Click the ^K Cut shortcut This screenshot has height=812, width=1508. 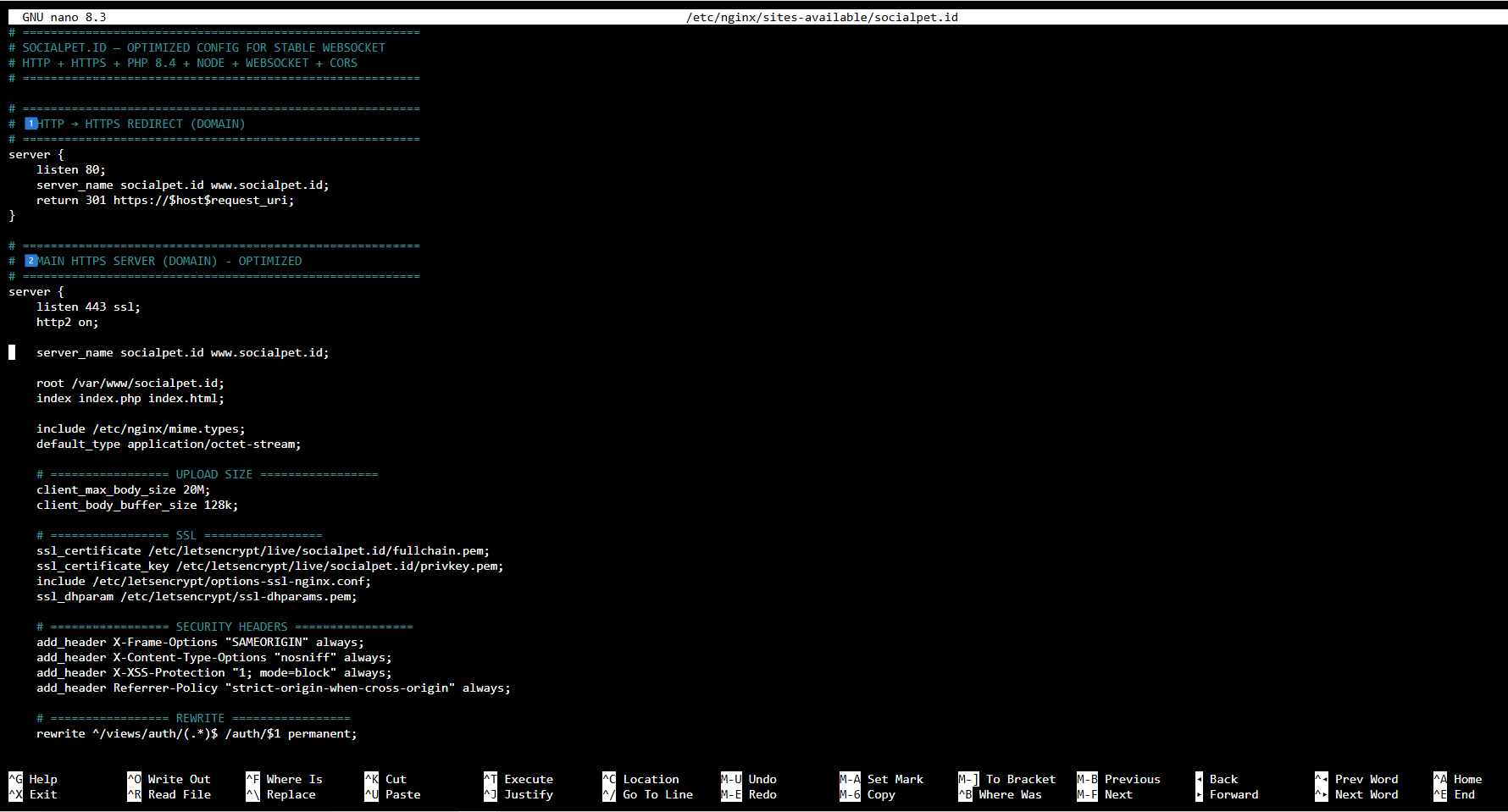[385, 779]
